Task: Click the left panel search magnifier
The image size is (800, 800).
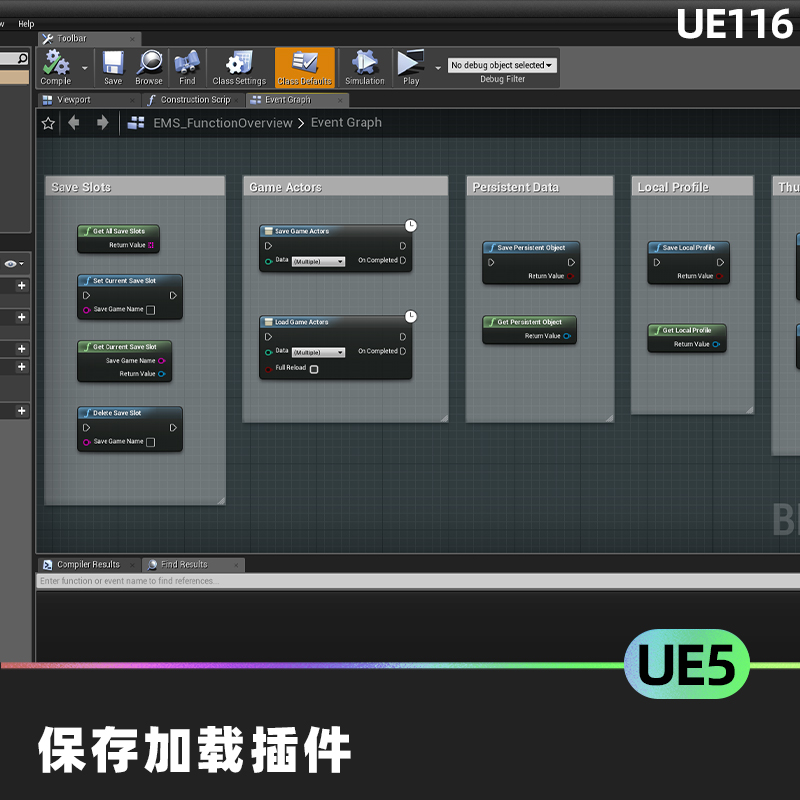Action: pos(22,59)
